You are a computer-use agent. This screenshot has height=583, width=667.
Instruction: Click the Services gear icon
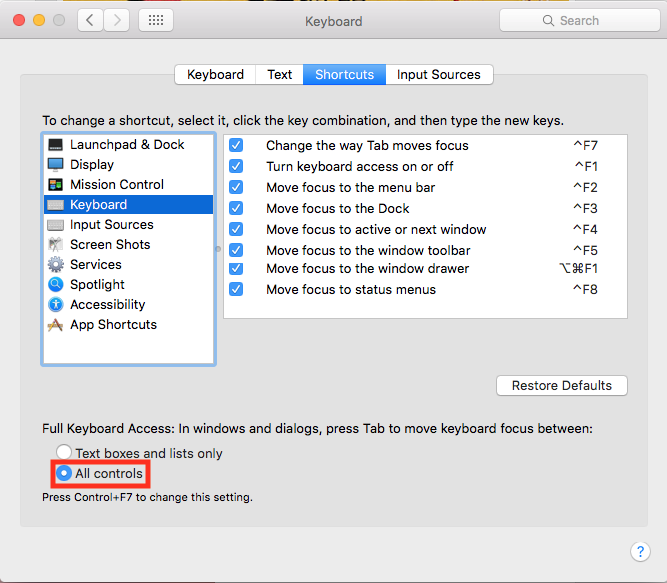pos(55,264)
